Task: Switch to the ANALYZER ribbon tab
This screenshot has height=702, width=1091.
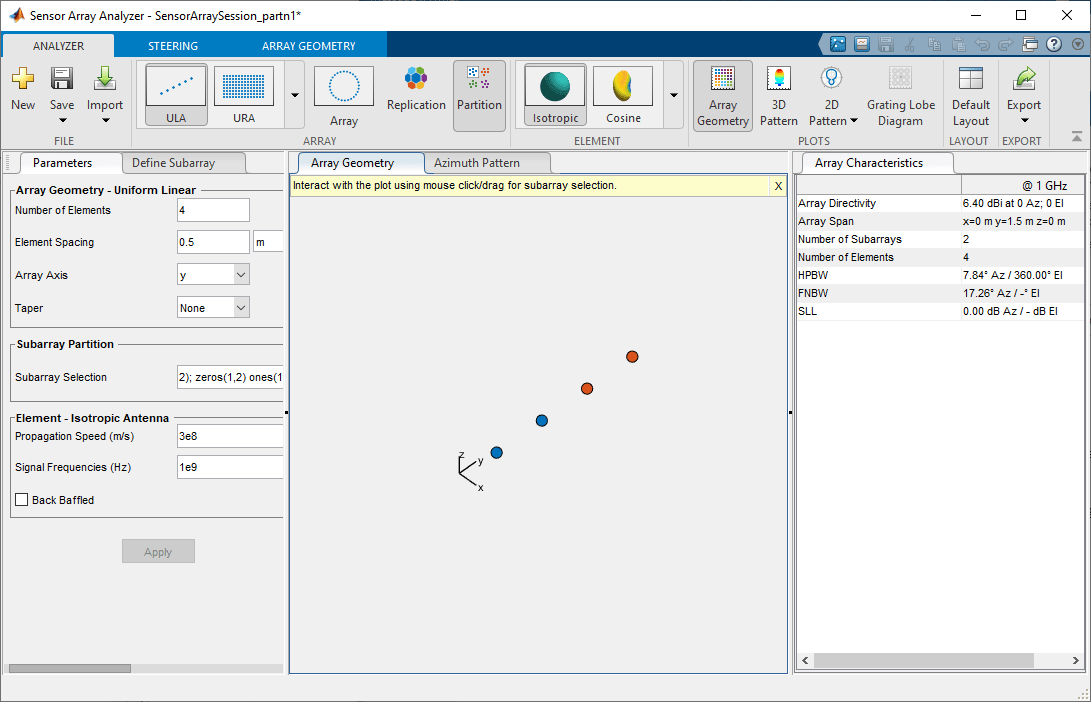Action: point(58,46)
